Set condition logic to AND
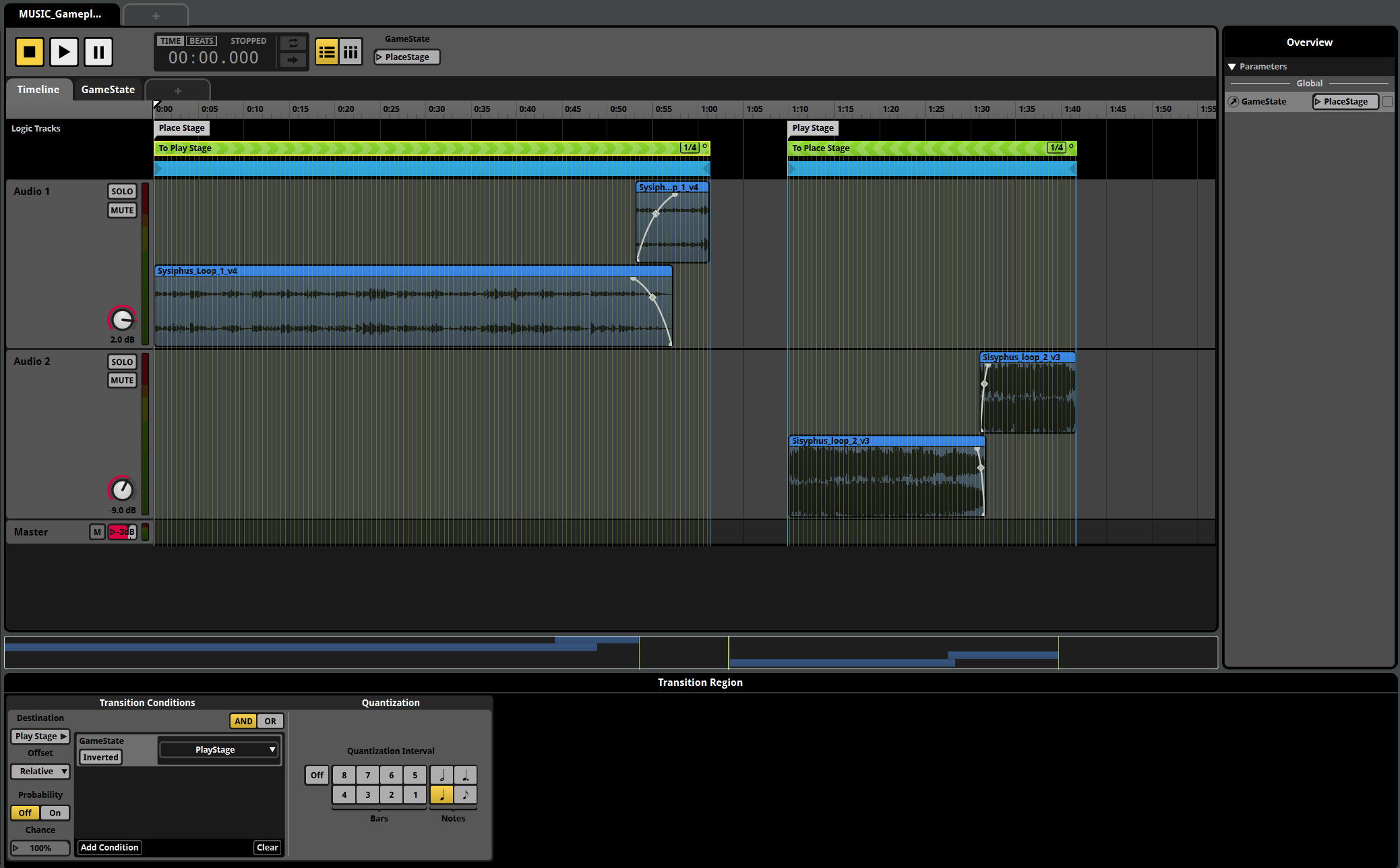The width and height of the screenshot is (1400, 868). (x=243, y=721)
